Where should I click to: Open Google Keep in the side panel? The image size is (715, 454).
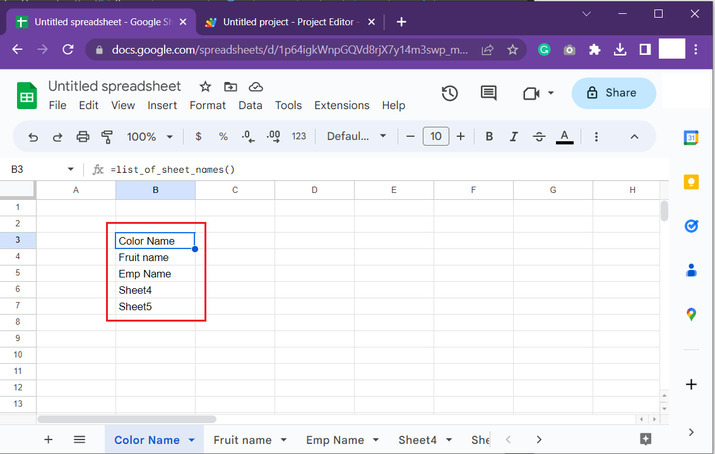click(x=691, y=181)
